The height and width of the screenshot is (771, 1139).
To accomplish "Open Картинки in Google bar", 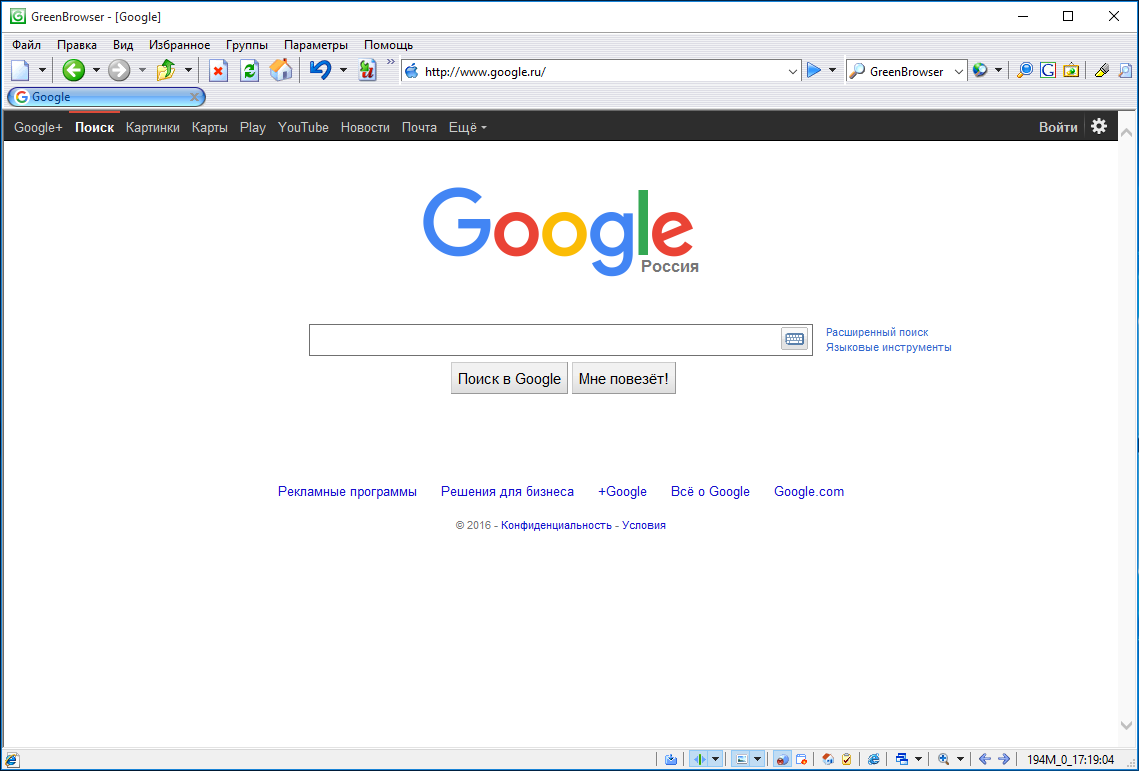I will 153,127.
